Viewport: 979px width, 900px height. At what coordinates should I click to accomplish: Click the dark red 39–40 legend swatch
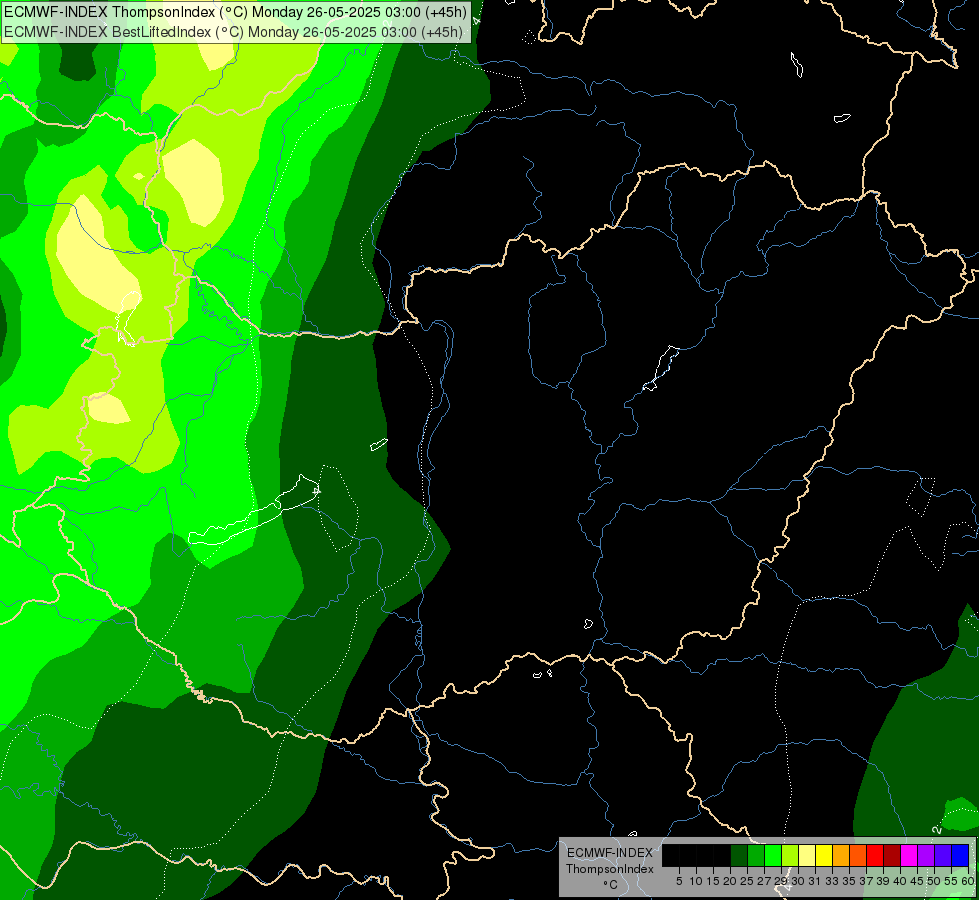point(892,855)
